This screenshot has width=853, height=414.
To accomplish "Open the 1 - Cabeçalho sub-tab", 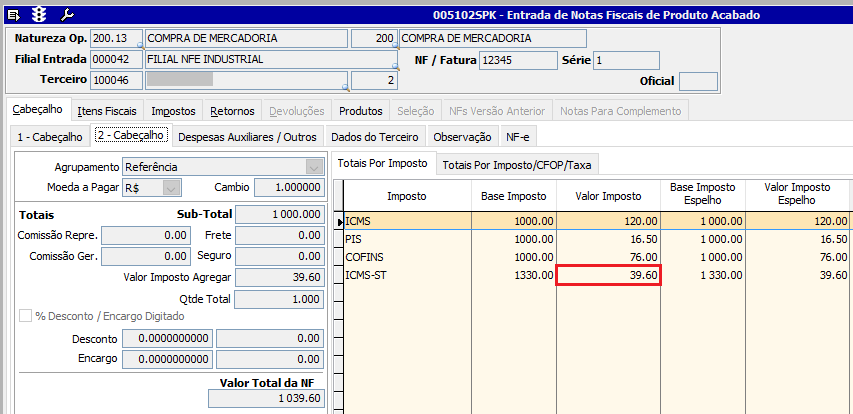I will click(50, 137).
